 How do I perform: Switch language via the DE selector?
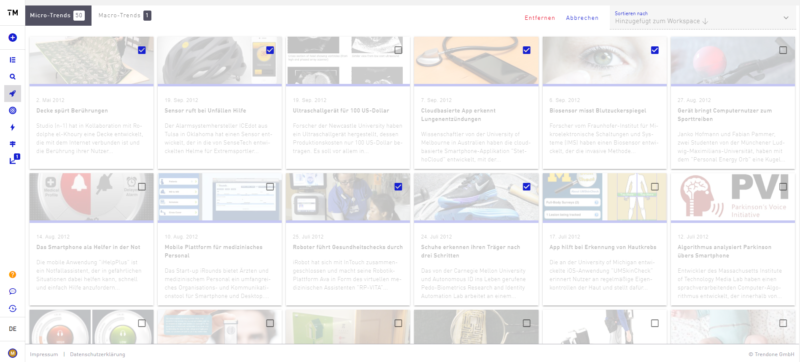click(13, 329)
